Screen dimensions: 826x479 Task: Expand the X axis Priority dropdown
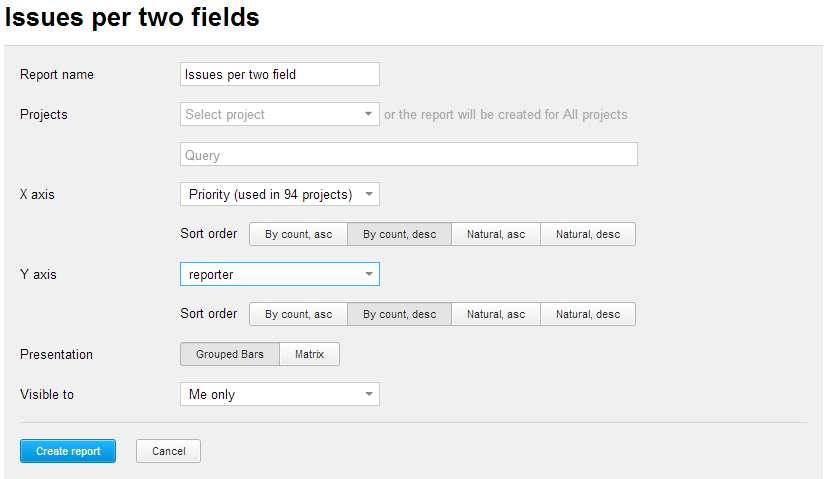point(279,194)
